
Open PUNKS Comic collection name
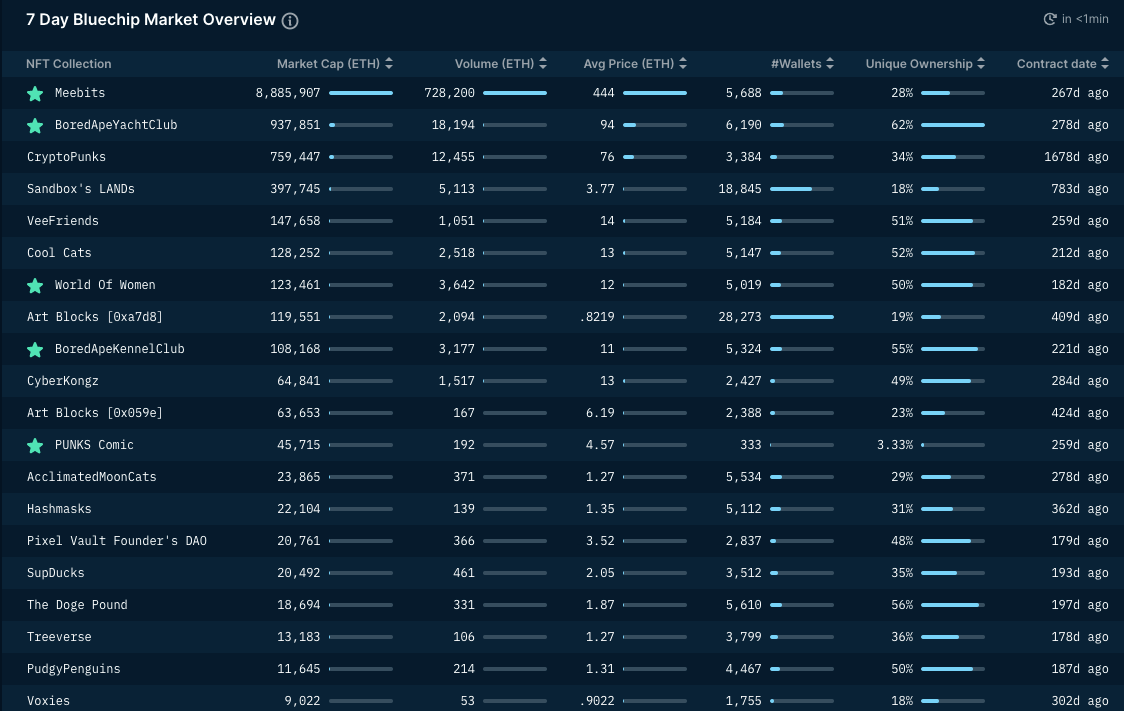click(94, 444)
